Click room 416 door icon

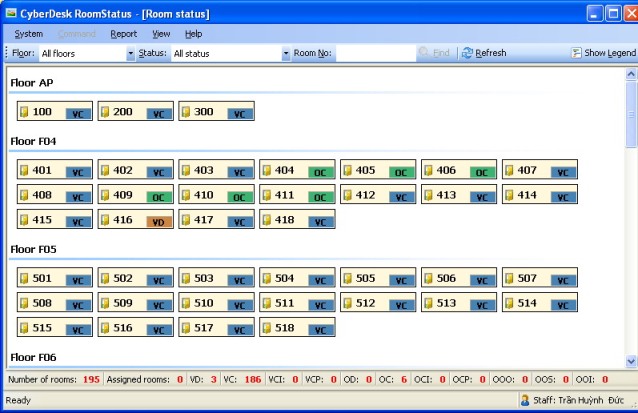coord(106,219)
